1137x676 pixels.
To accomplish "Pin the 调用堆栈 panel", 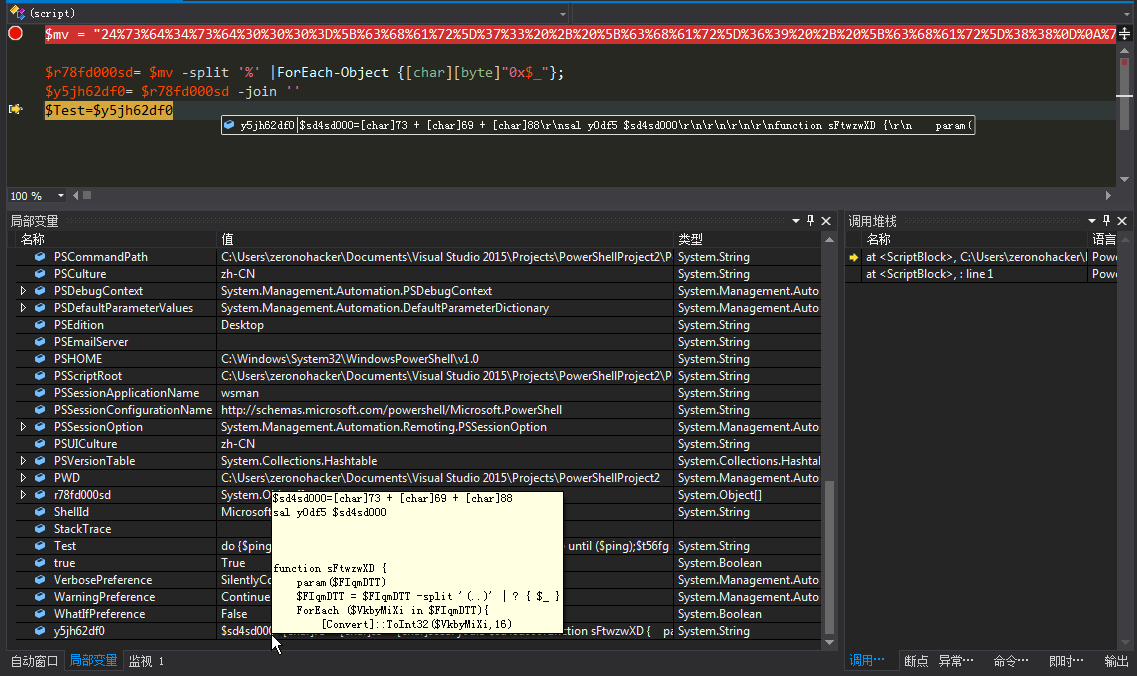I will click(1107, 220).
